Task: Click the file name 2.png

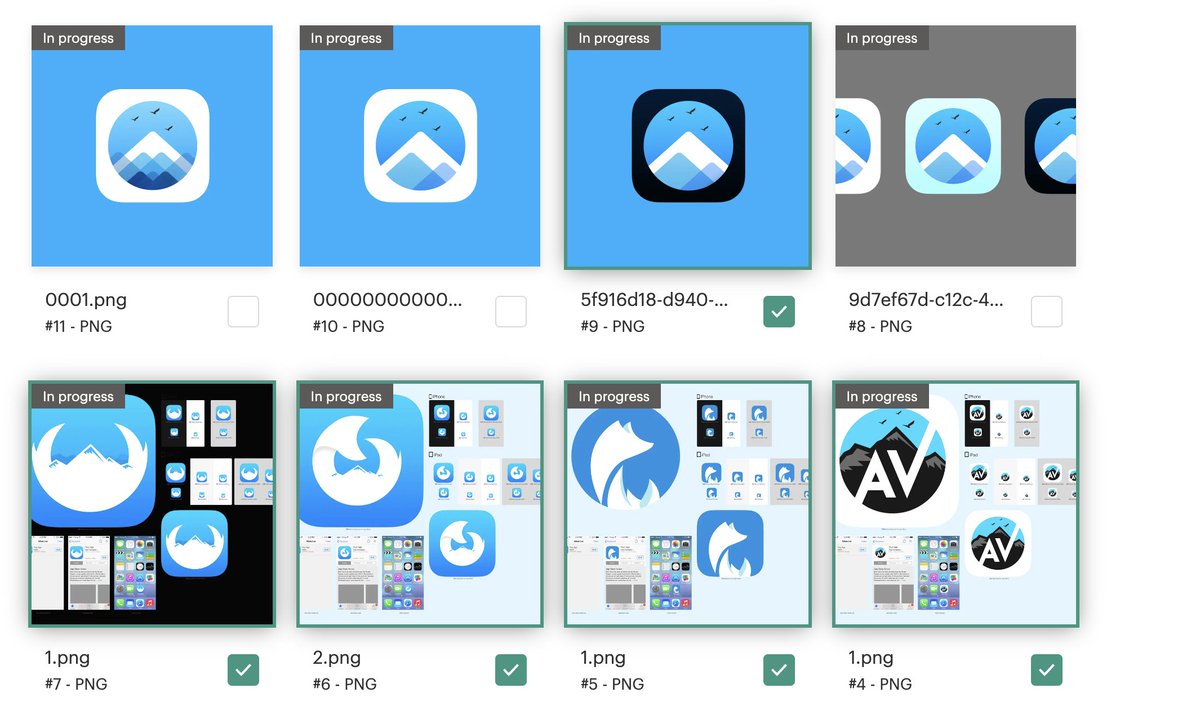Action: point(337,658)
